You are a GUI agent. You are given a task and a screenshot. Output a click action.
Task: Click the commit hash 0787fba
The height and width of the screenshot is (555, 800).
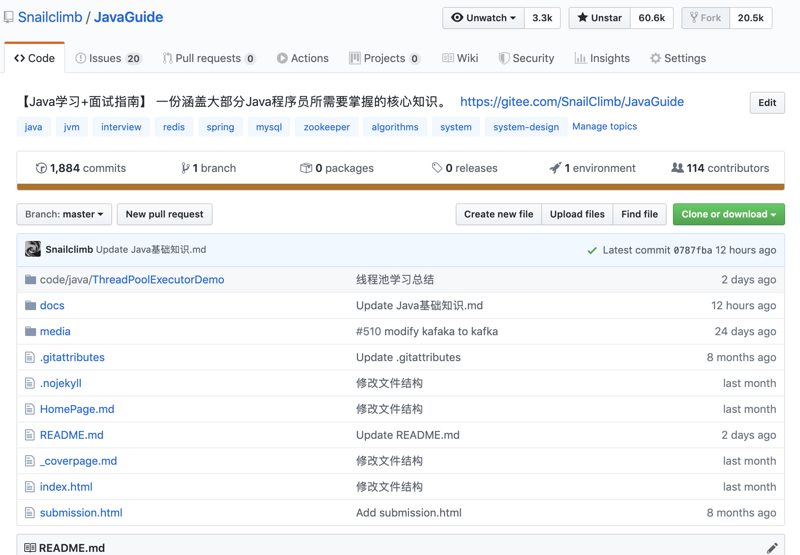click(692, 250)
